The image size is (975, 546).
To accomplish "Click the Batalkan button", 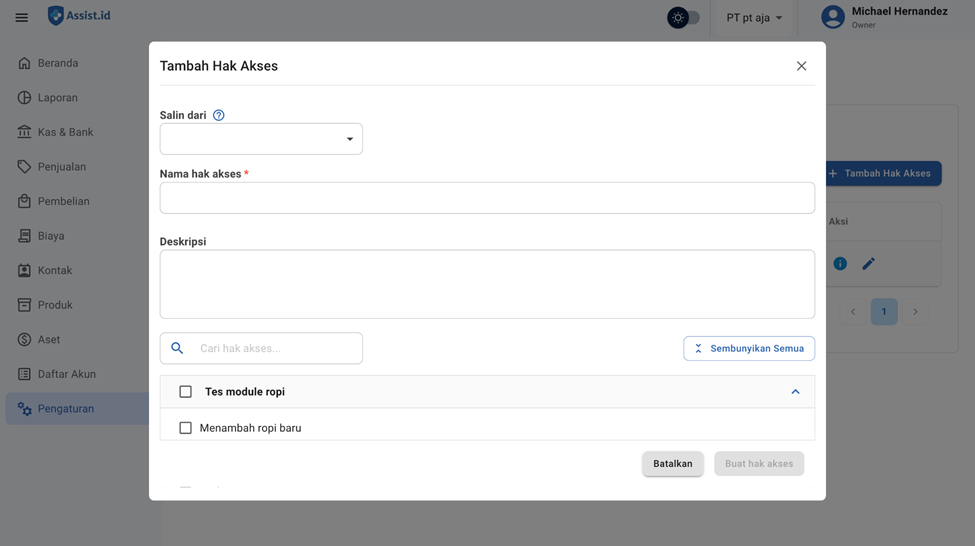I will 672,464.
